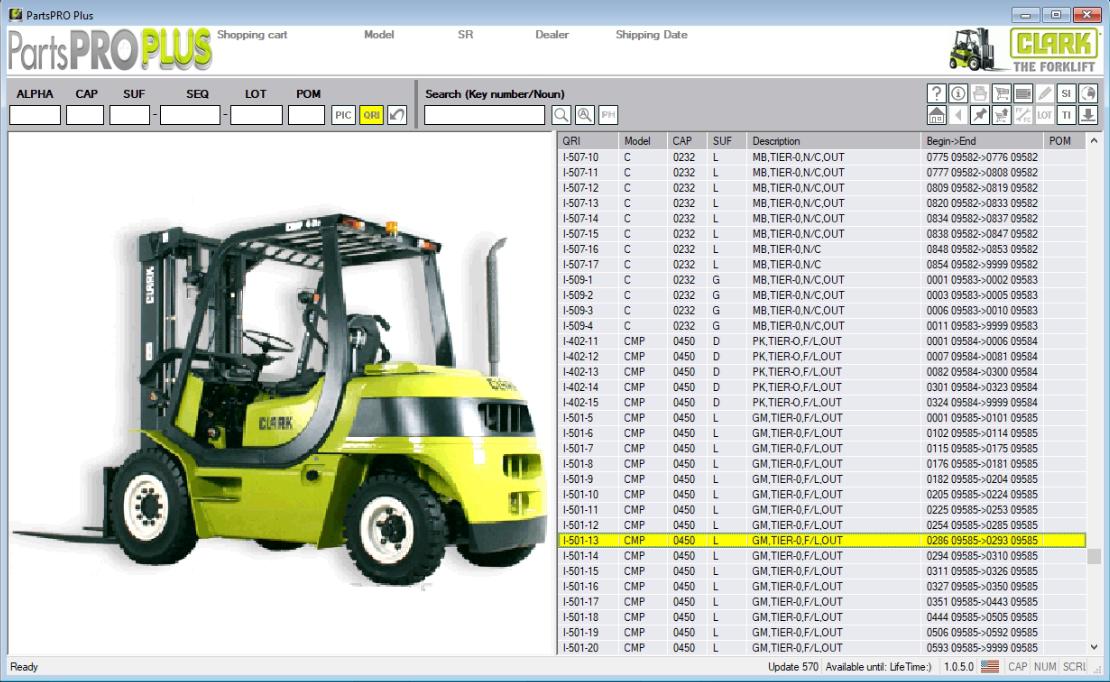The width and height of the screenshot is (1110, 682).
Task: Click the printer icon
Action: pos(980,93)
